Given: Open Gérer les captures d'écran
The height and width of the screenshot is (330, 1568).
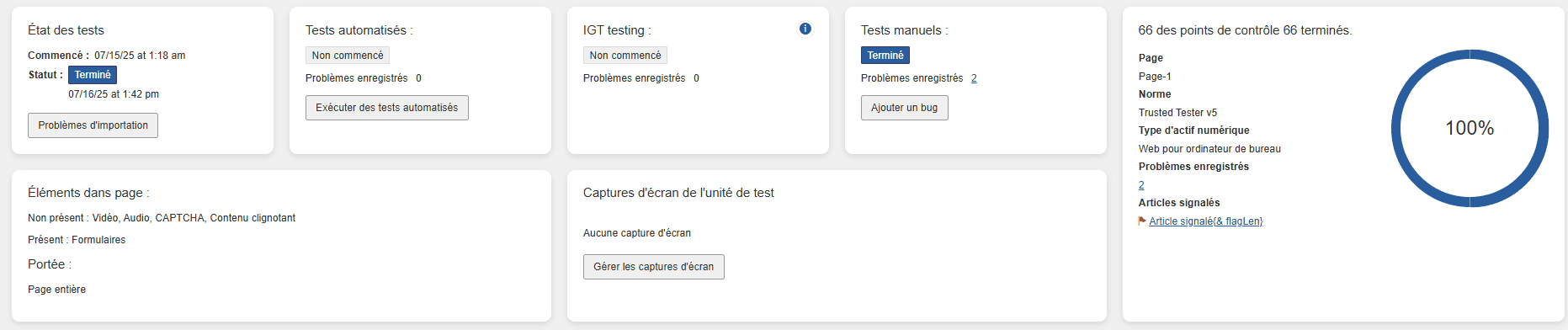Looking at the screenshot, I should [x=654, y=267].
